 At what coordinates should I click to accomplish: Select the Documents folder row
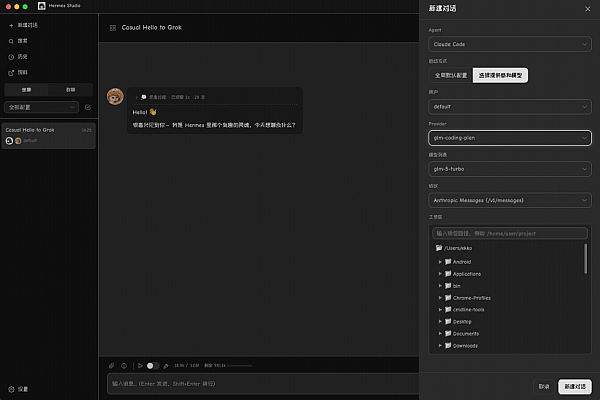[x=510, y=333]
